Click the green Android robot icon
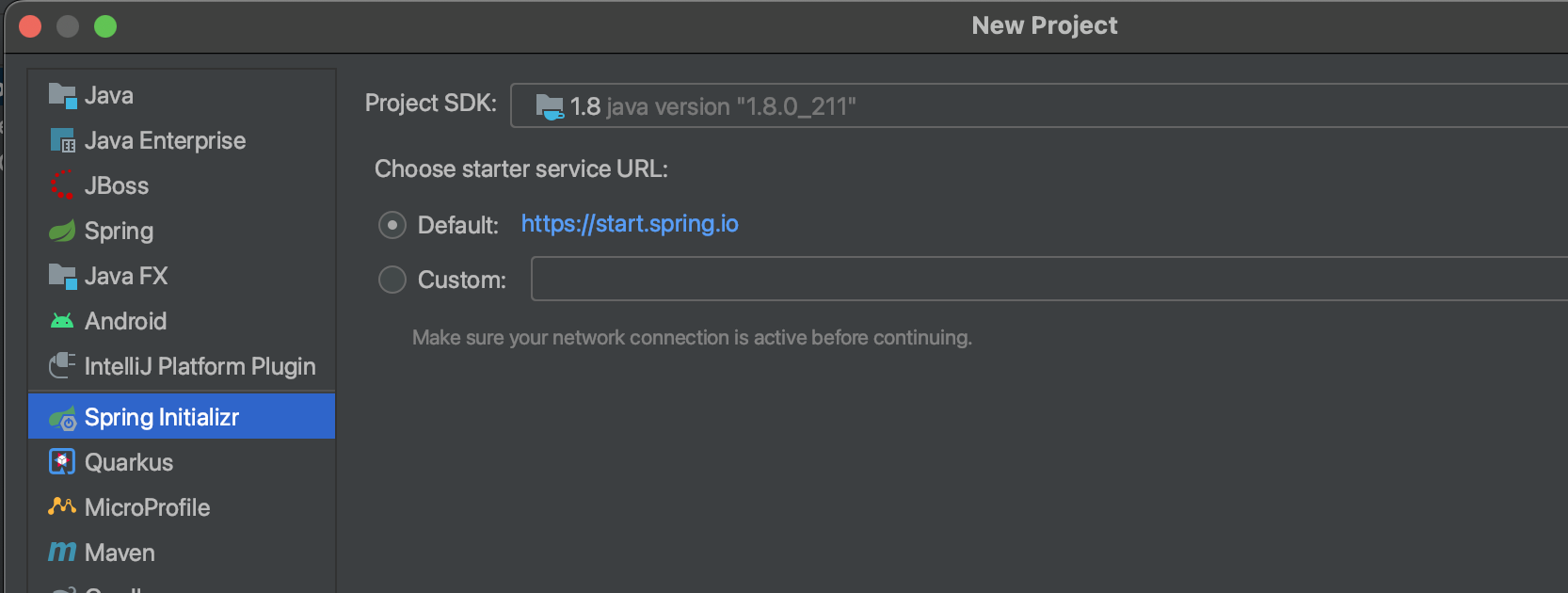This screenshot has height=593, width=1568. click(x=62, y=321)
